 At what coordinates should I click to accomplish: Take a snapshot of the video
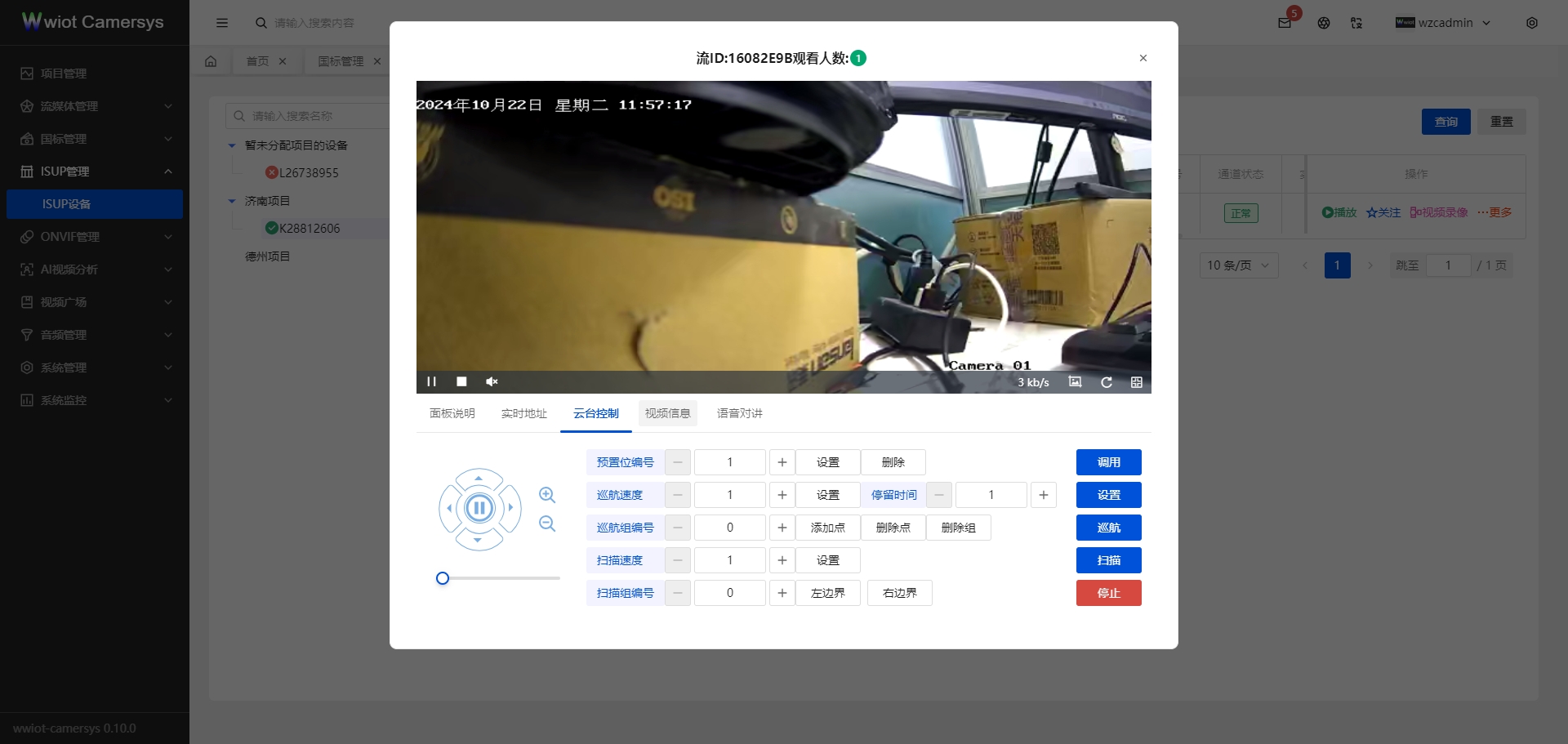[x=1075, y=382]
